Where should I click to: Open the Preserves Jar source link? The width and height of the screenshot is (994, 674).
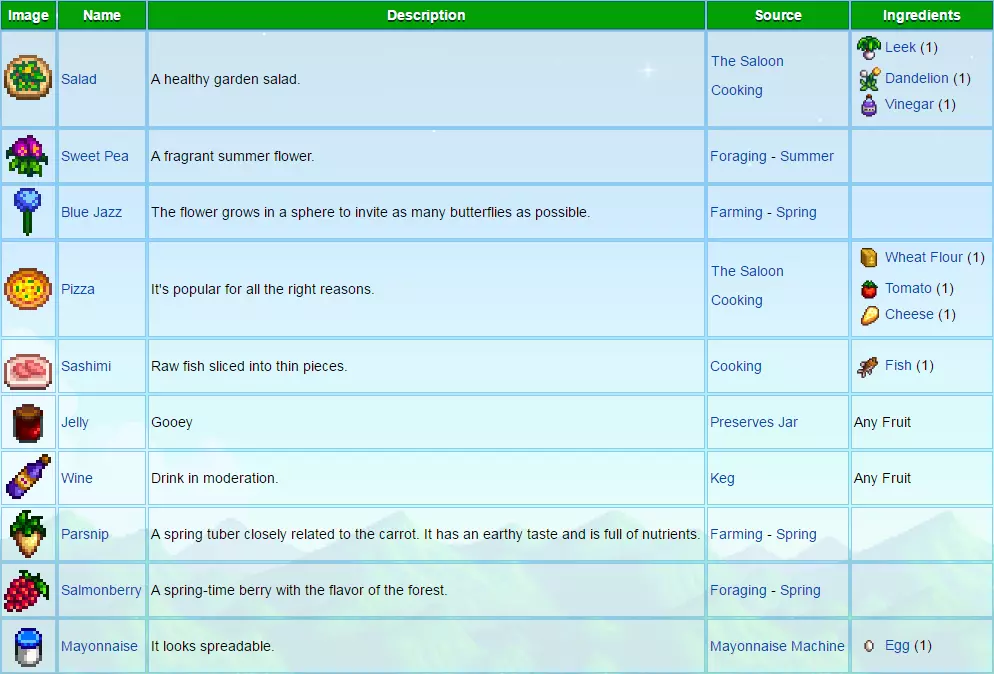[x=754, y=422]
